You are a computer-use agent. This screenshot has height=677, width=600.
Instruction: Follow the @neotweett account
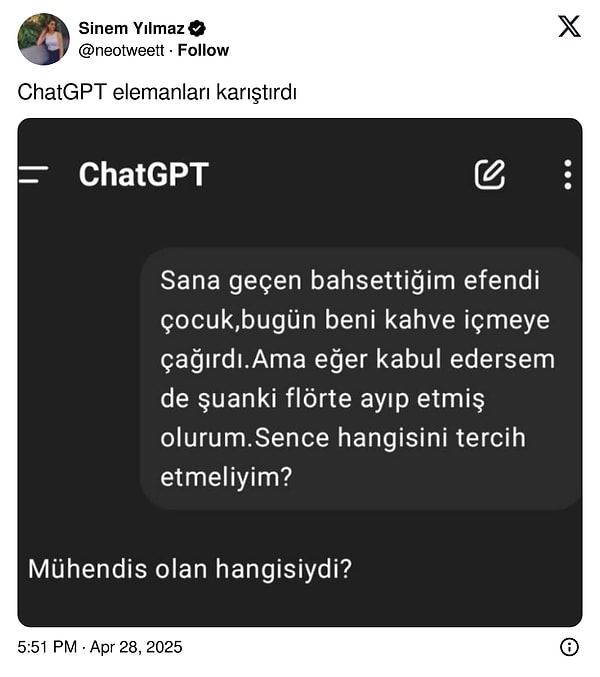203,50
